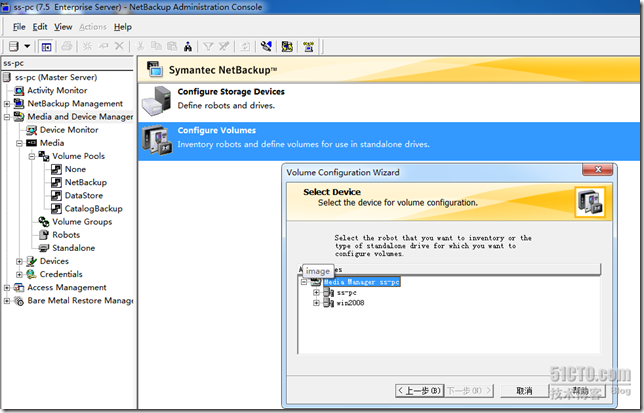Image resolution: width=644 pixels, height=413 pixels.
Task: Expand the Credentials node
Action: 19,275
